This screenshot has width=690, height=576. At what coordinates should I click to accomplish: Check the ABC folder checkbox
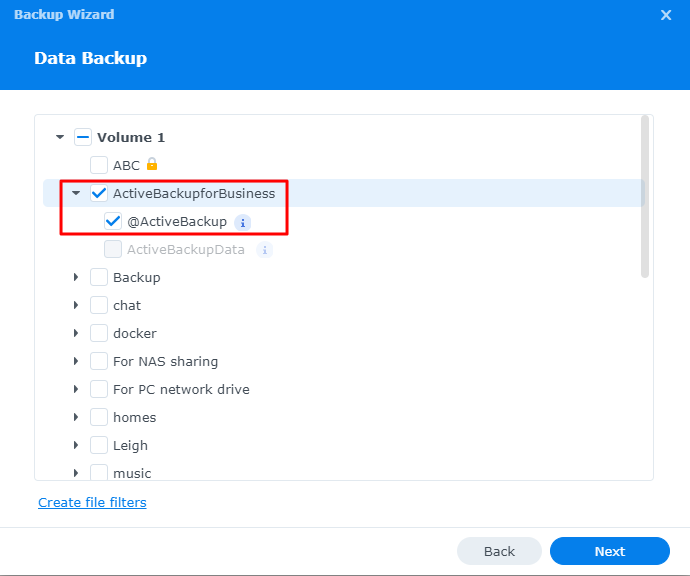pos(99,165)
